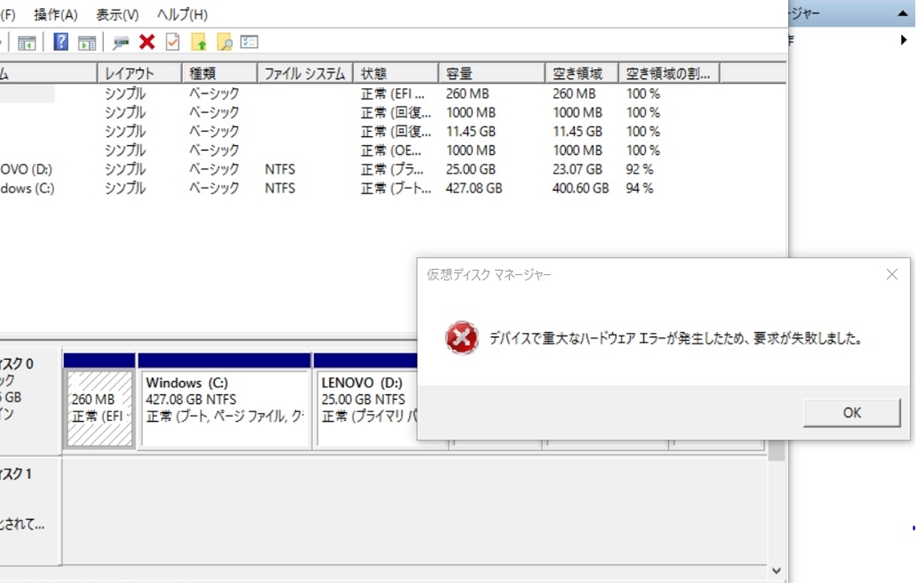Click the connect drive toolbar icon
The width and height of the screenshot is (921, 583).
click(121, 42)
